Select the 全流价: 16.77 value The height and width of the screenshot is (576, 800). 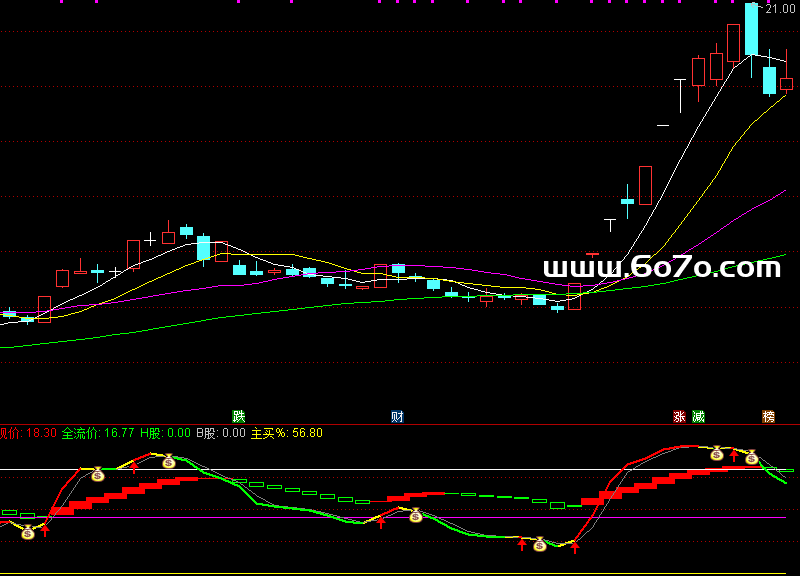(x=98, y=433)
